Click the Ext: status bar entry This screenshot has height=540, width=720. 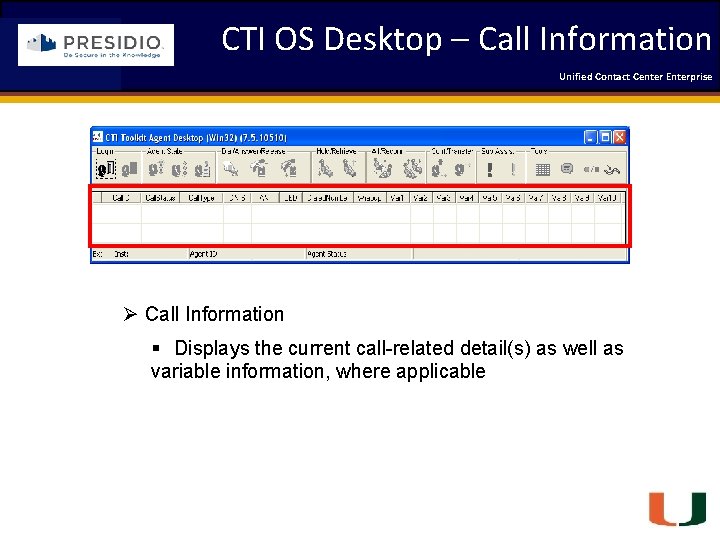(x=97, y=254)
